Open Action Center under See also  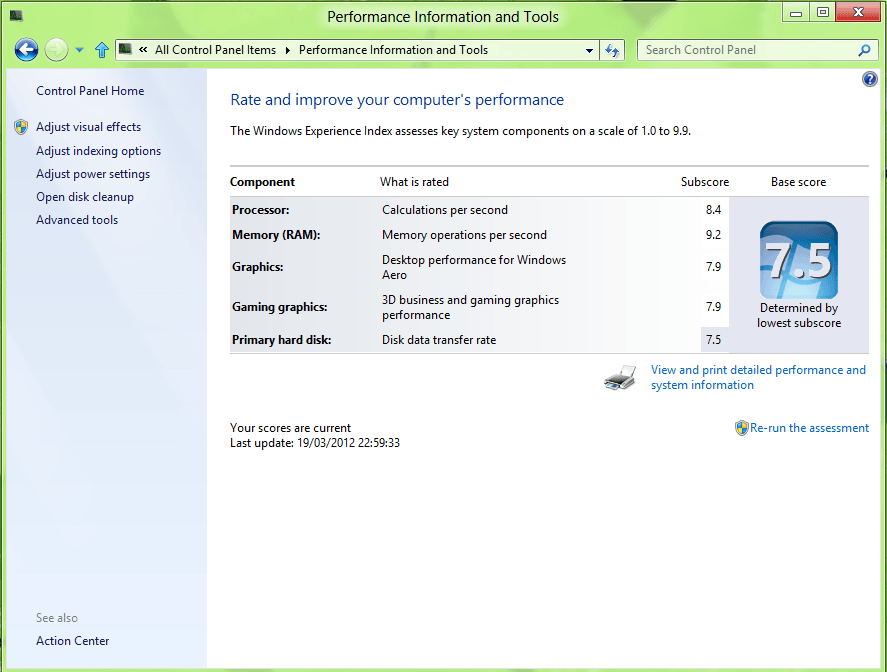[72, 641]
